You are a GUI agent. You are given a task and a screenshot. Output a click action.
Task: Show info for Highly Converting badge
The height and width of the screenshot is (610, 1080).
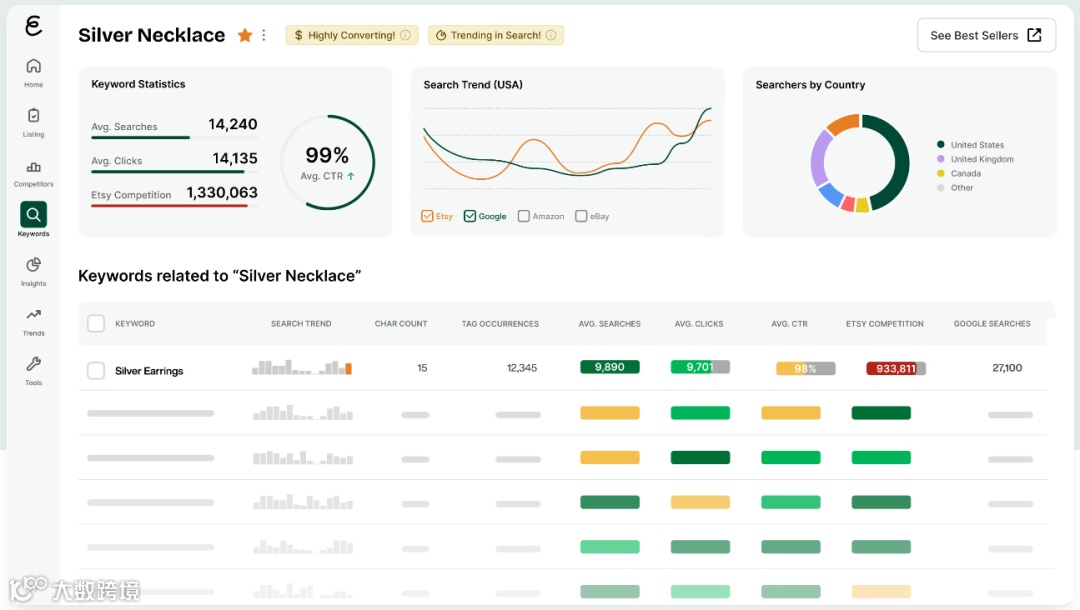pyautogui.click(x=406, y=35)
